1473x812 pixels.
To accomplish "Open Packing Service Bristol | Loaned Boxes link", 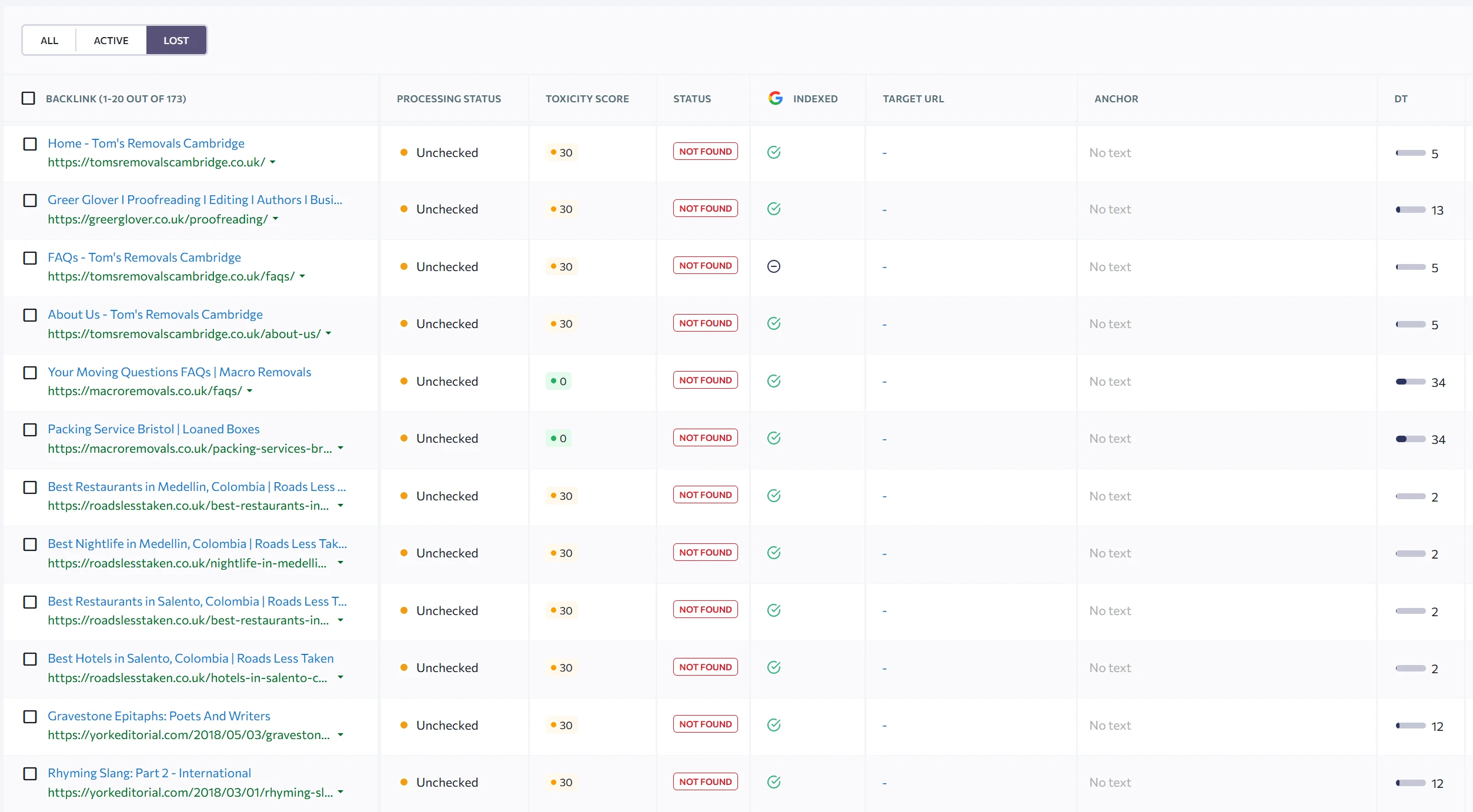I will [x=153, y=429].
